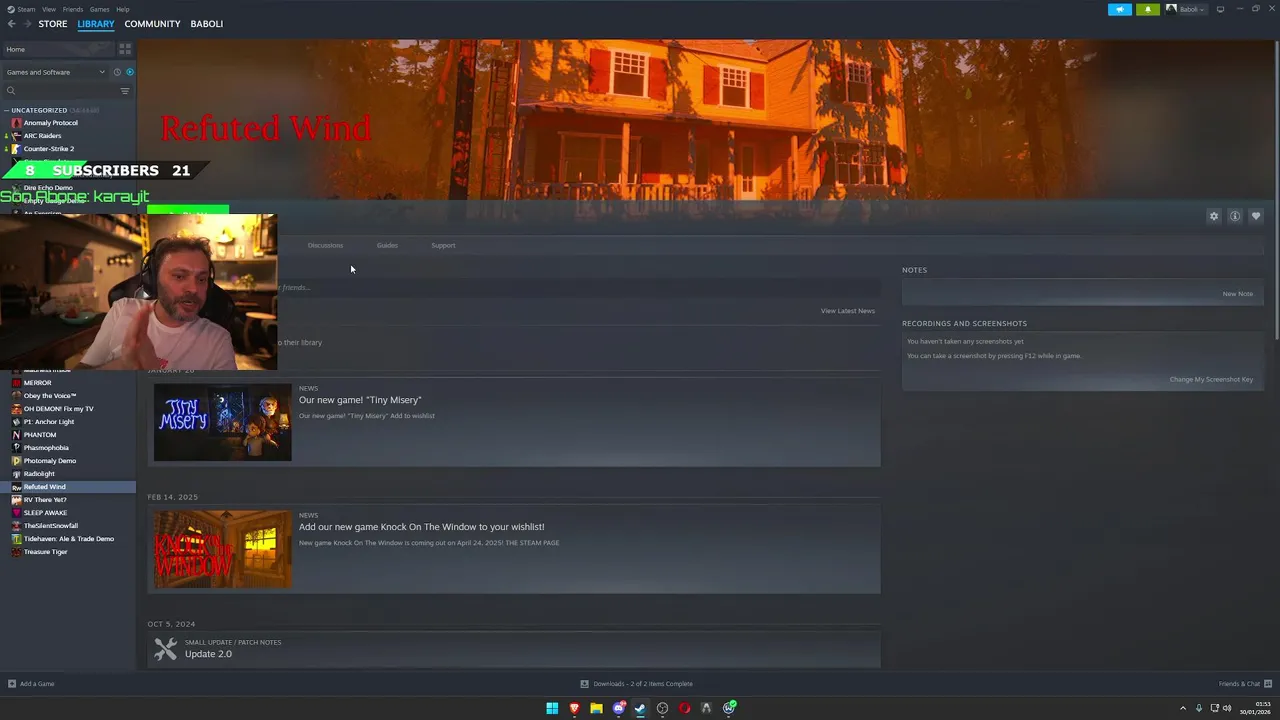
Task: Open File Explorer from the taskbar
Action: coord(596,708)
